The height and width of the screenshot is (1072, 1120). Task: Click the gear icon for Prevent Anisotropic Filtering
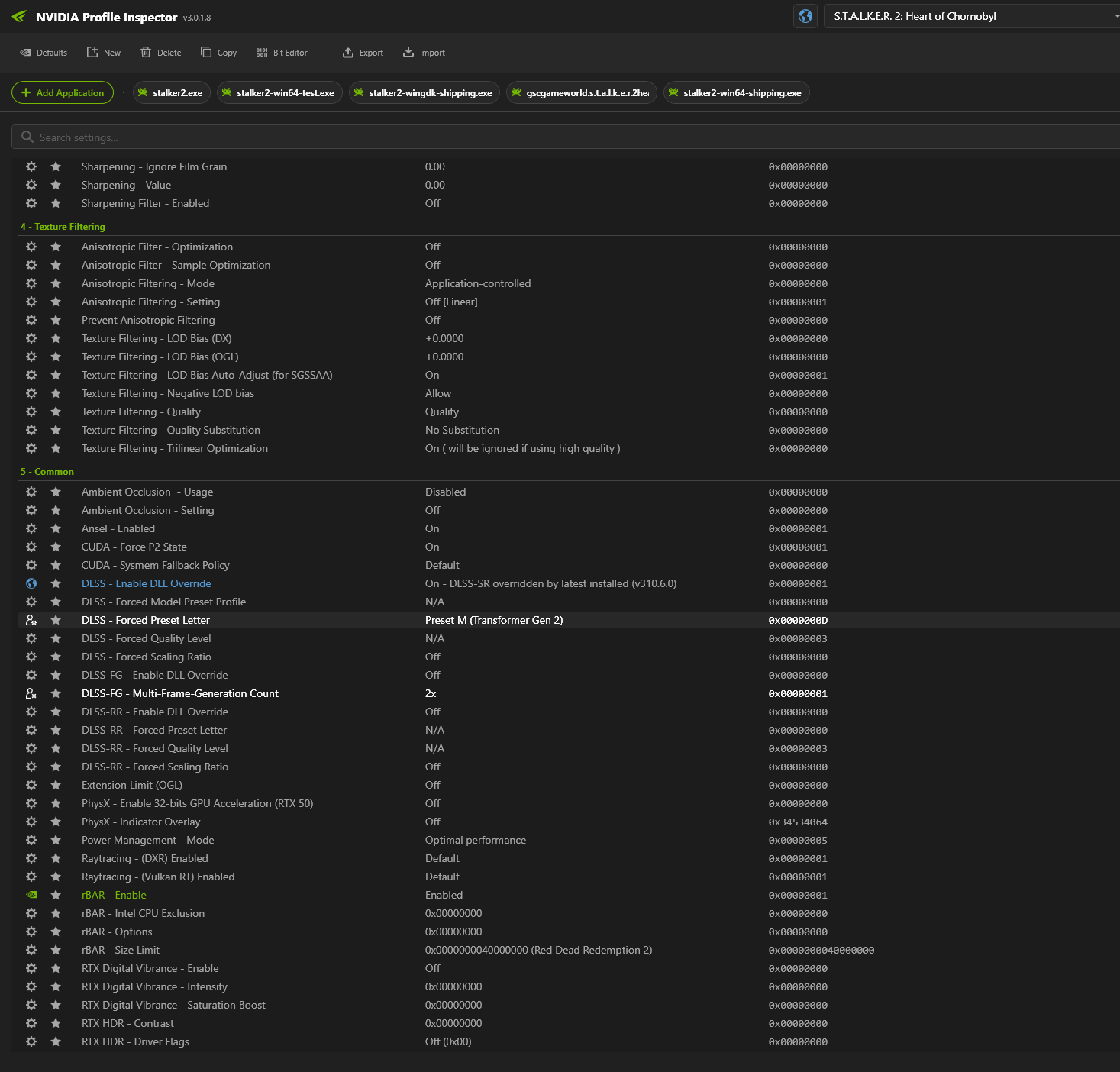pos(31,320)
